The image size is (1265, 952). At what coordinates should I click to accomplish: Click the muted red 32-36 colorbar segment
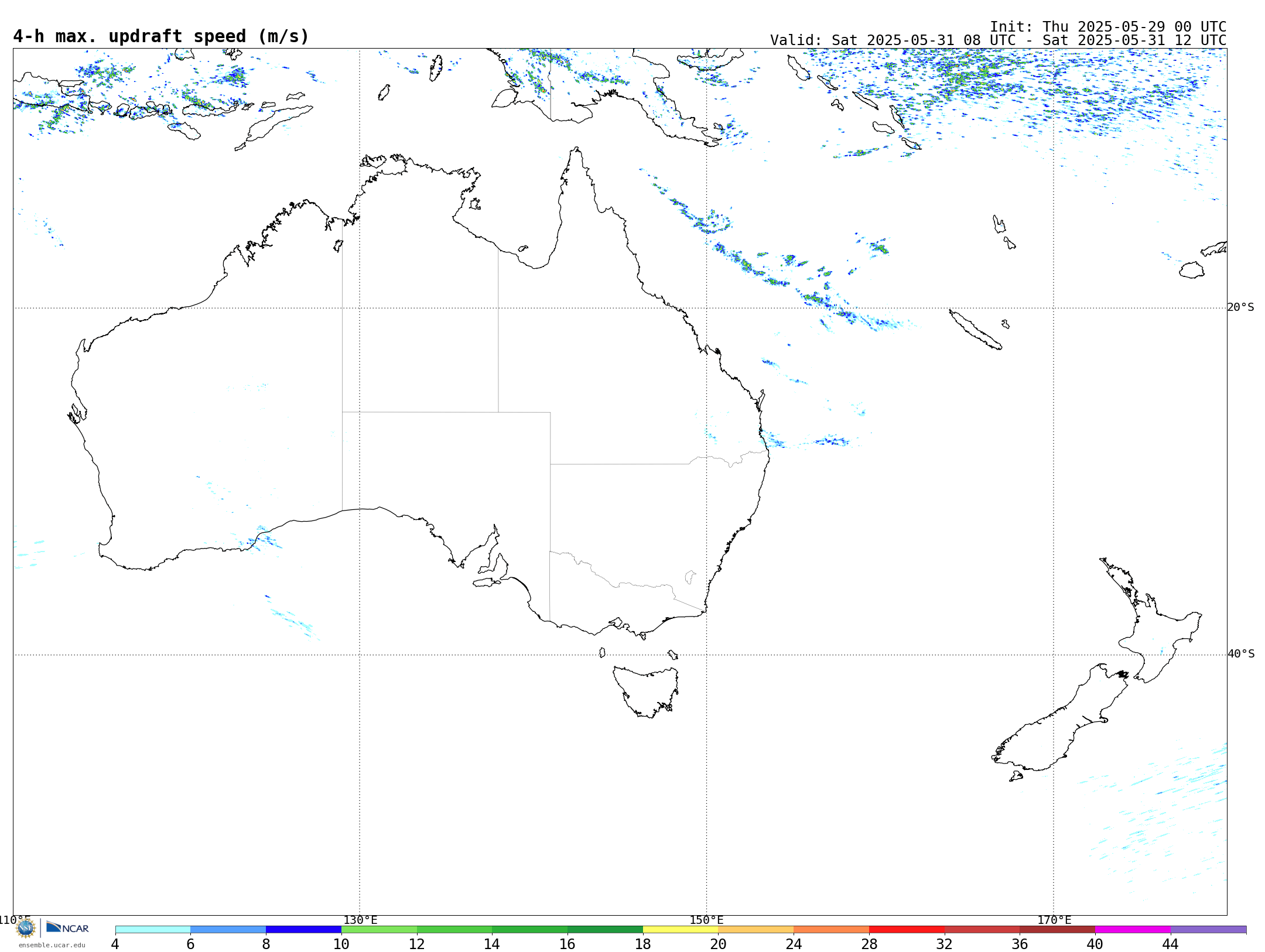click(982, 929)
